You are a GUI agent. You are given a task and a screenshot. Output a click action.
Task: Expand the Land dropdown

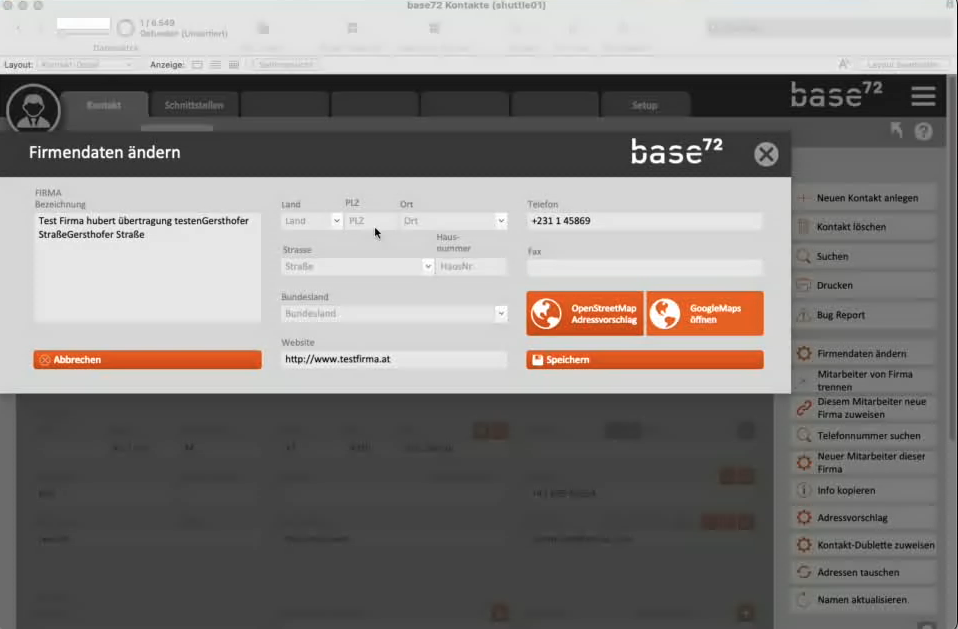pyautogui.click(x=336, y=221)
